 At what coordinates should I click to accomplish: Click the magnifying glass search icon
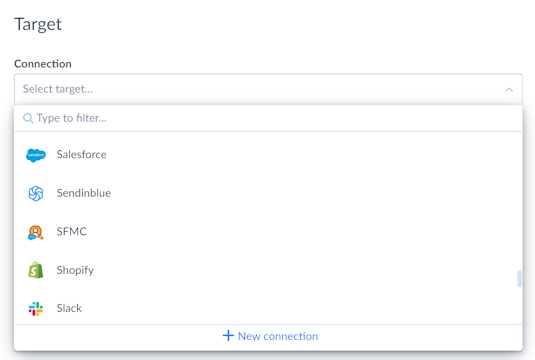click(28, 118)
